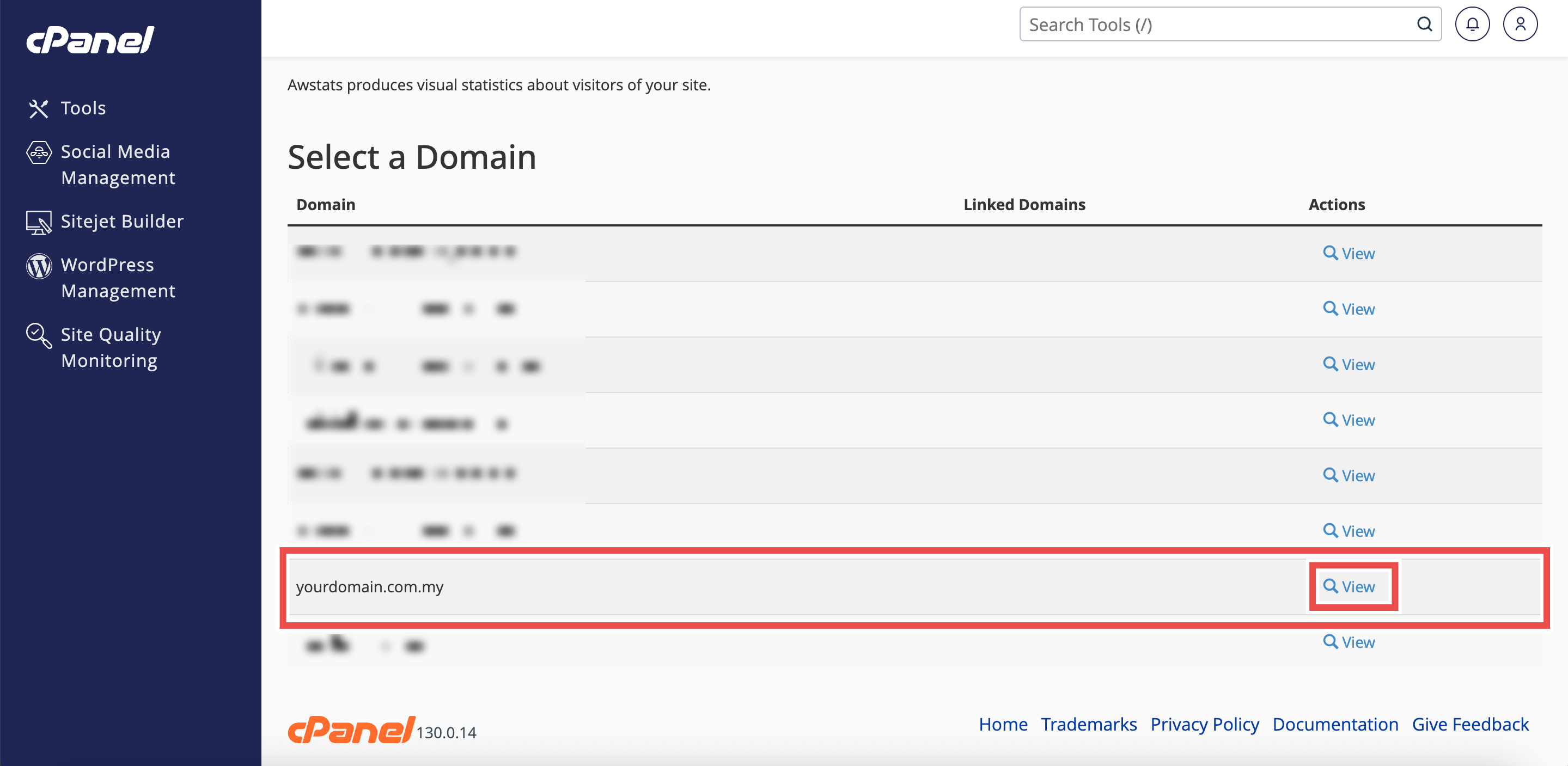Click the Give Feedback link

click(x=1470, y=724)
